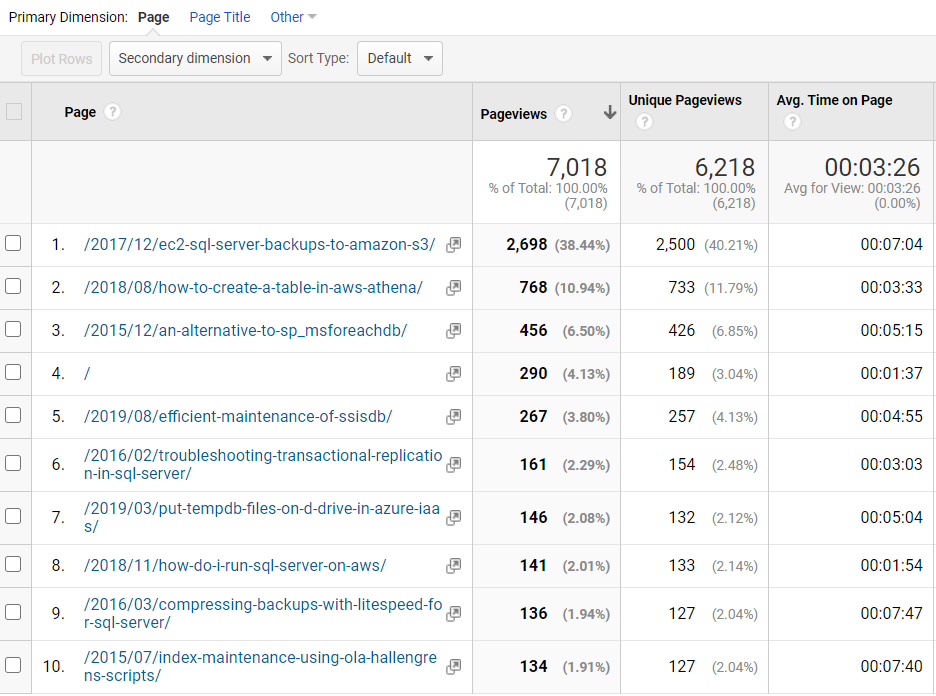Open ec2-sql-server-backups page via its external-link icon
Screen dimensions: 936x696
coord(453,245)
